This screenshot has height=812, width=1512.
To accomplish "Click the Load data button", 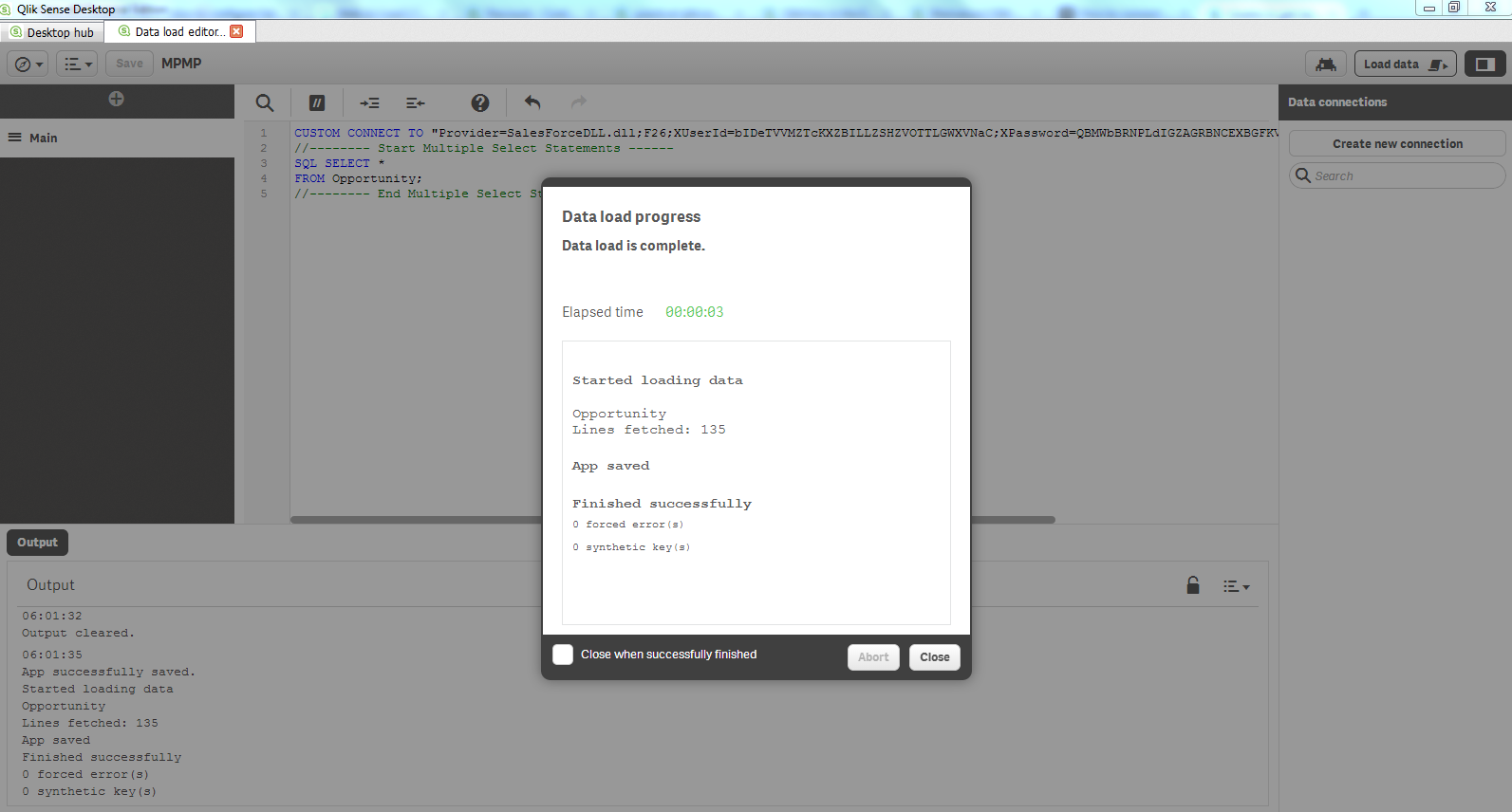I will (1405, 65).
